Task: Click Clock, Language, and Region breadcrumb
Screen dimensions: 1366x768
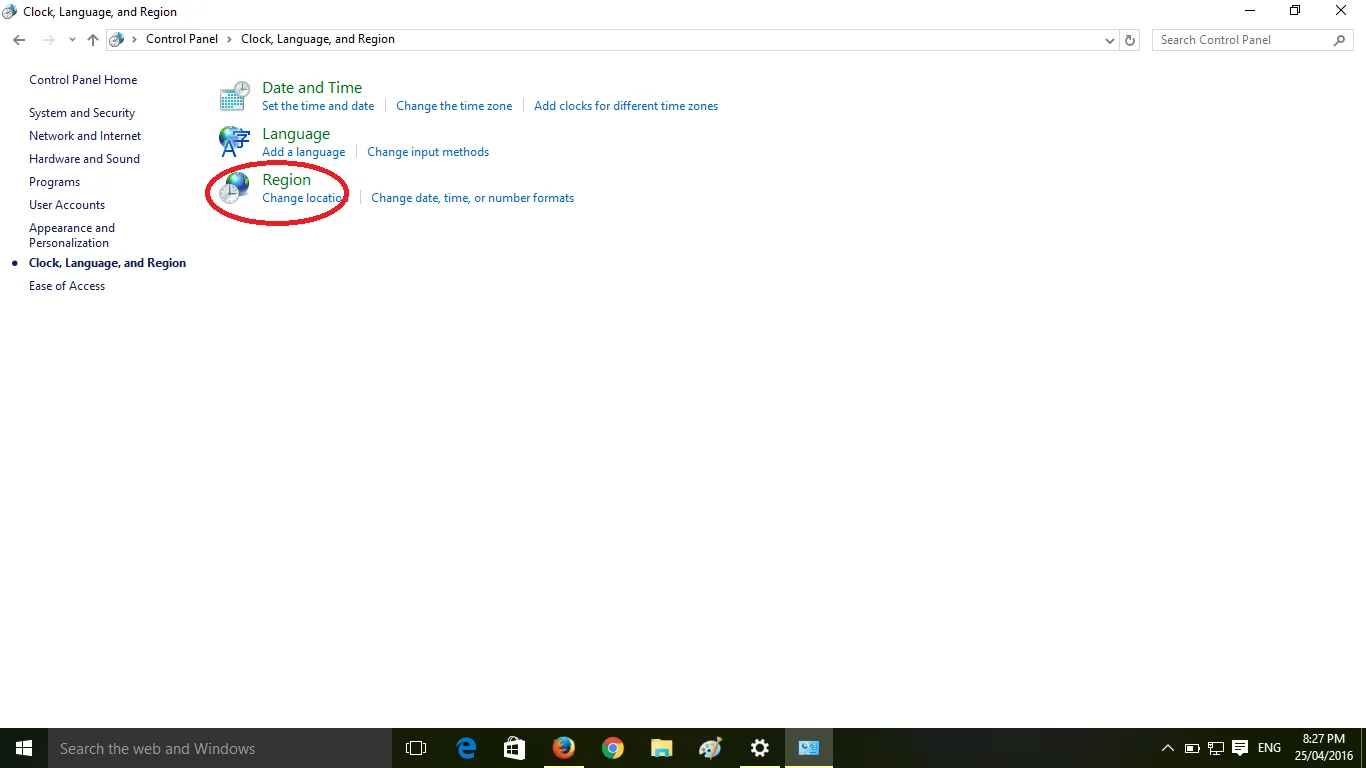Action: [x=318, y=40]
